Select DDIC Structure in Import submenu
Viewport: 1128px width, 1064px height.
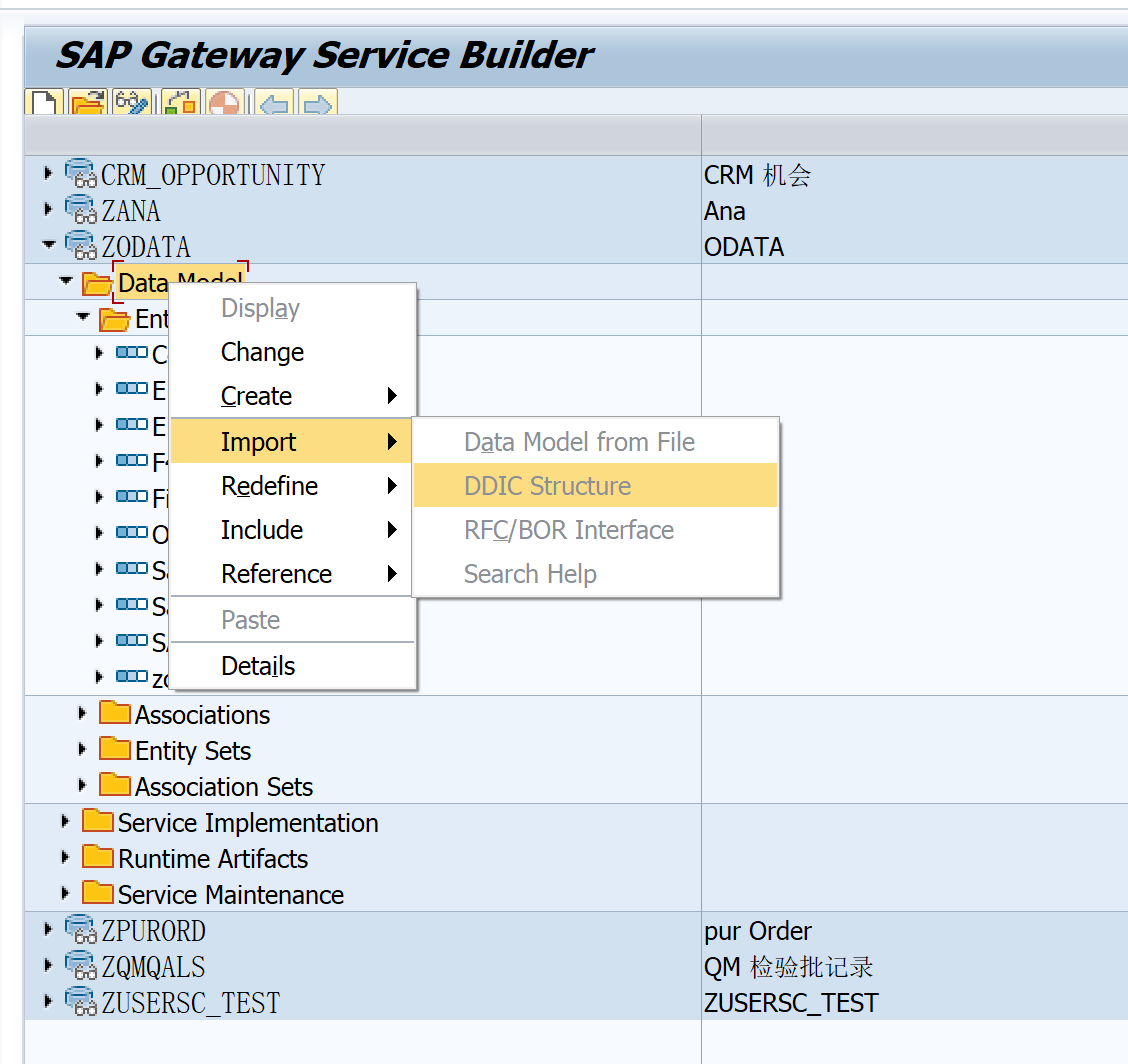[596, 486]
